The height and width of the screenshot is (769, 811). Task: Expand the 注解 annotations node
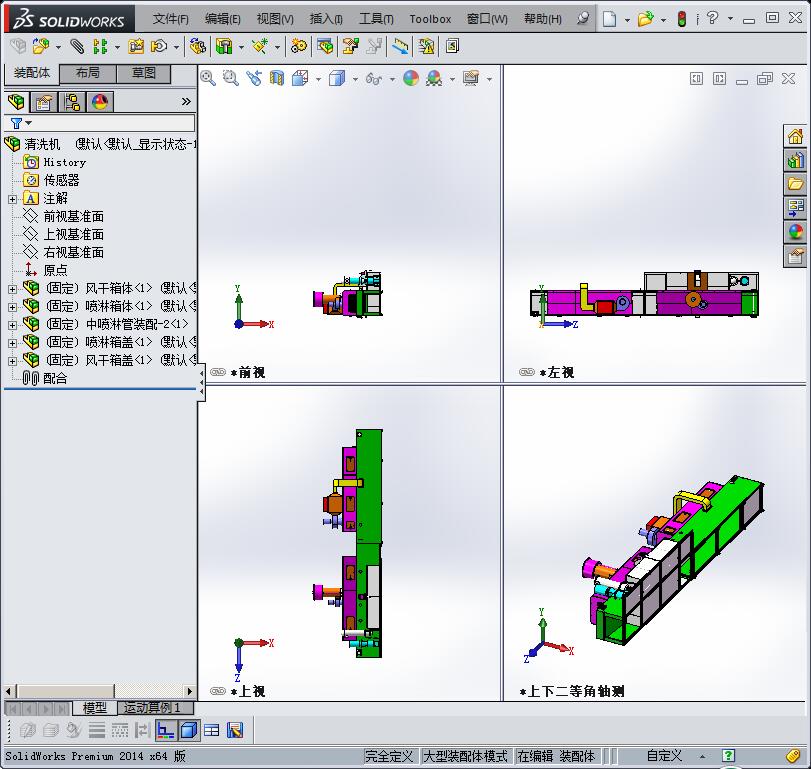click(12, 199)
